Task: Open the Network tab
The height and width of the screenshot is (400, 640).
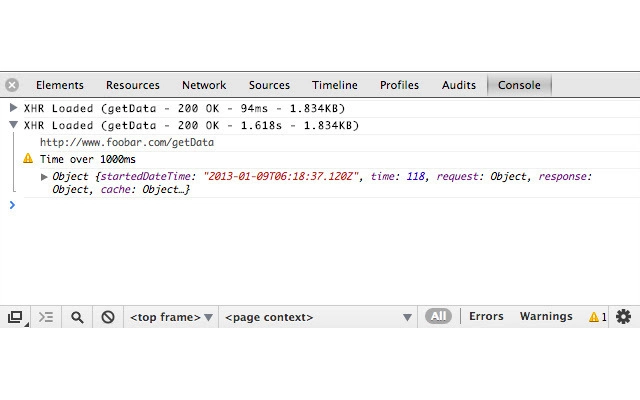Action: [x=204, y=85]
